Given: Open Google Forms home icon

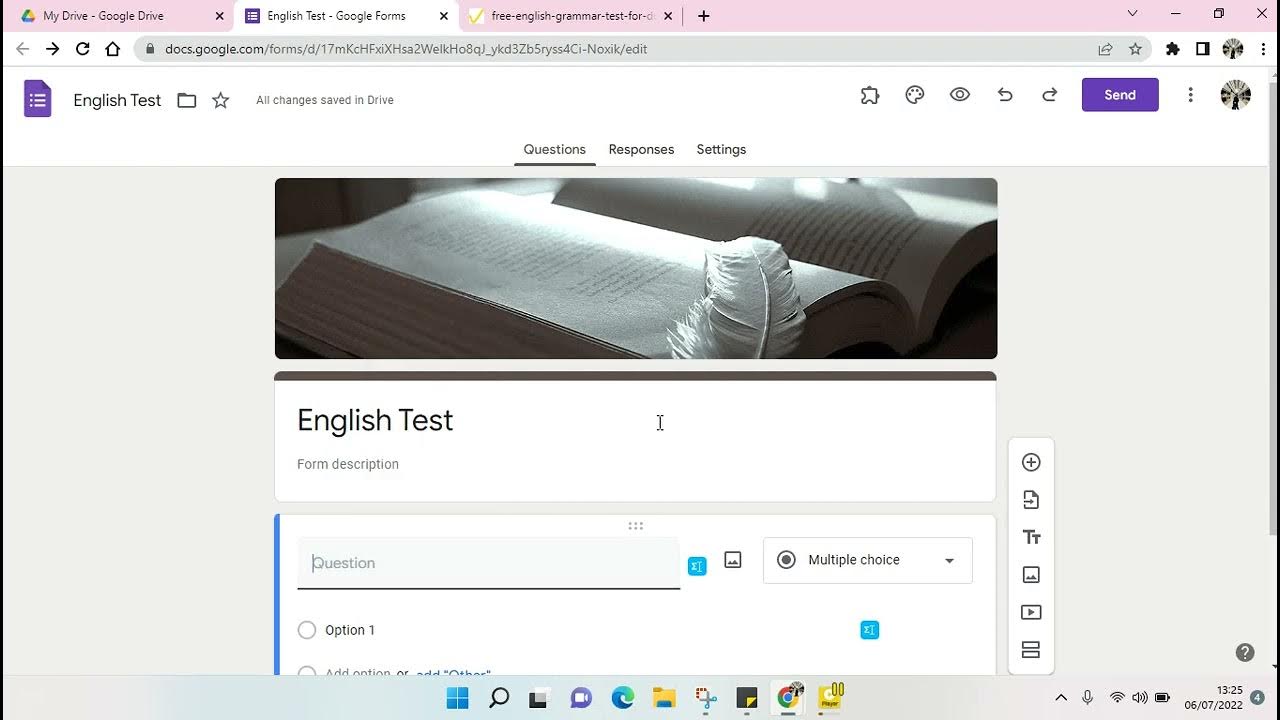Looking at the screenshot, I should [38, 99].
